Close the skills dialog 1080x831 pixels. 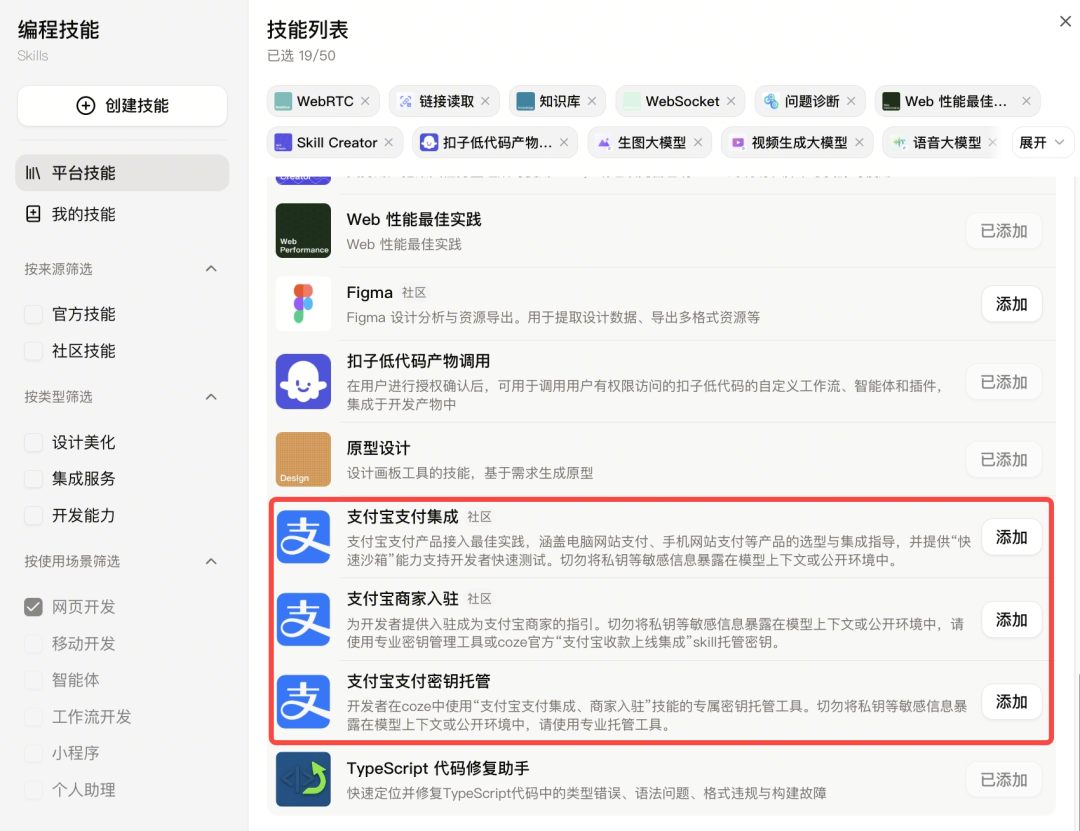tap(1066, 21)
